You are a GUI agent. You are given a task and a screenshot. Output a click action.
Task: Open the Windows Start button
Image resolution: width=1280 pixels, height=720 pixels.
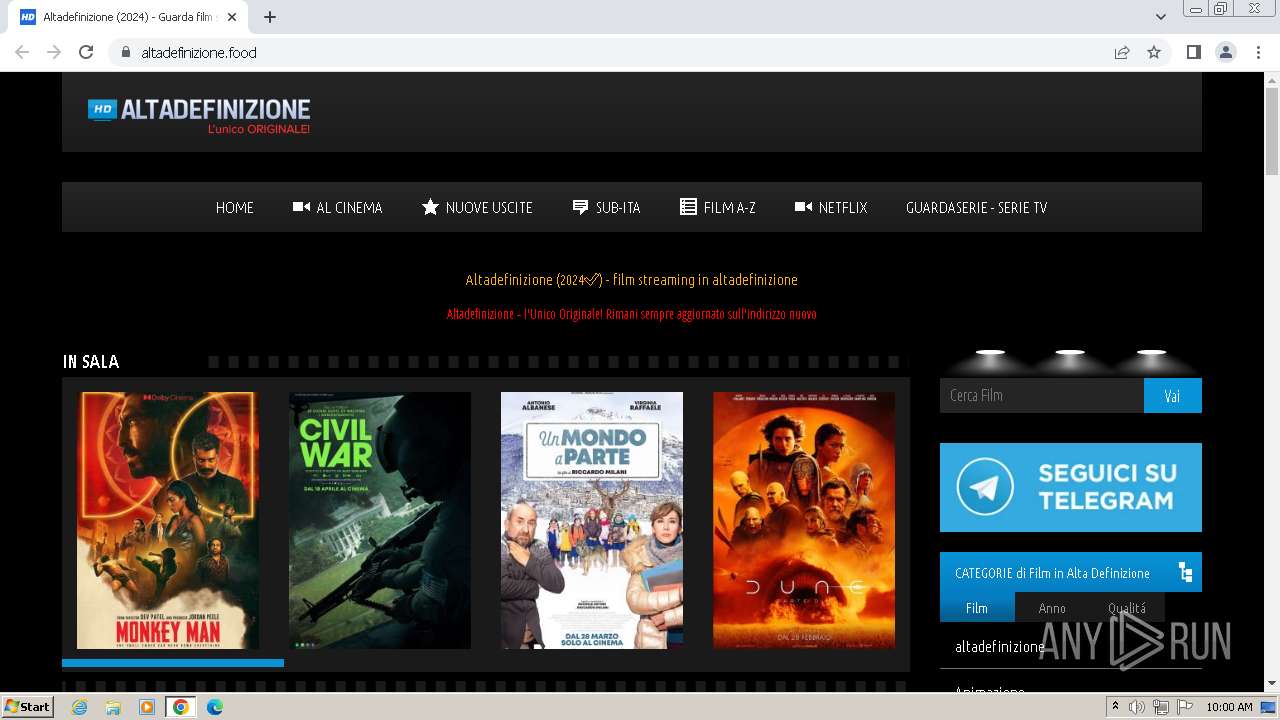[x=27, y=706]
